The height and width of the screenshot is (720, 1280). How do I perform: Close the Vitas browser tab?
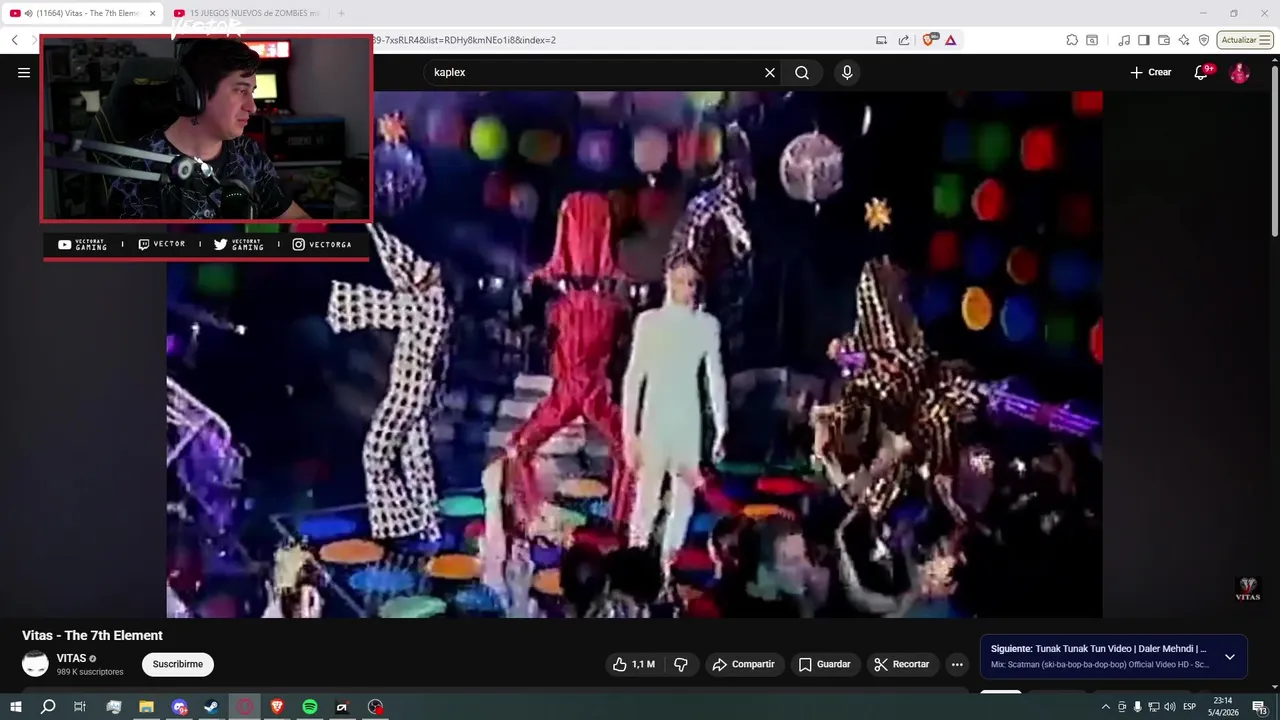pos(153,13)
